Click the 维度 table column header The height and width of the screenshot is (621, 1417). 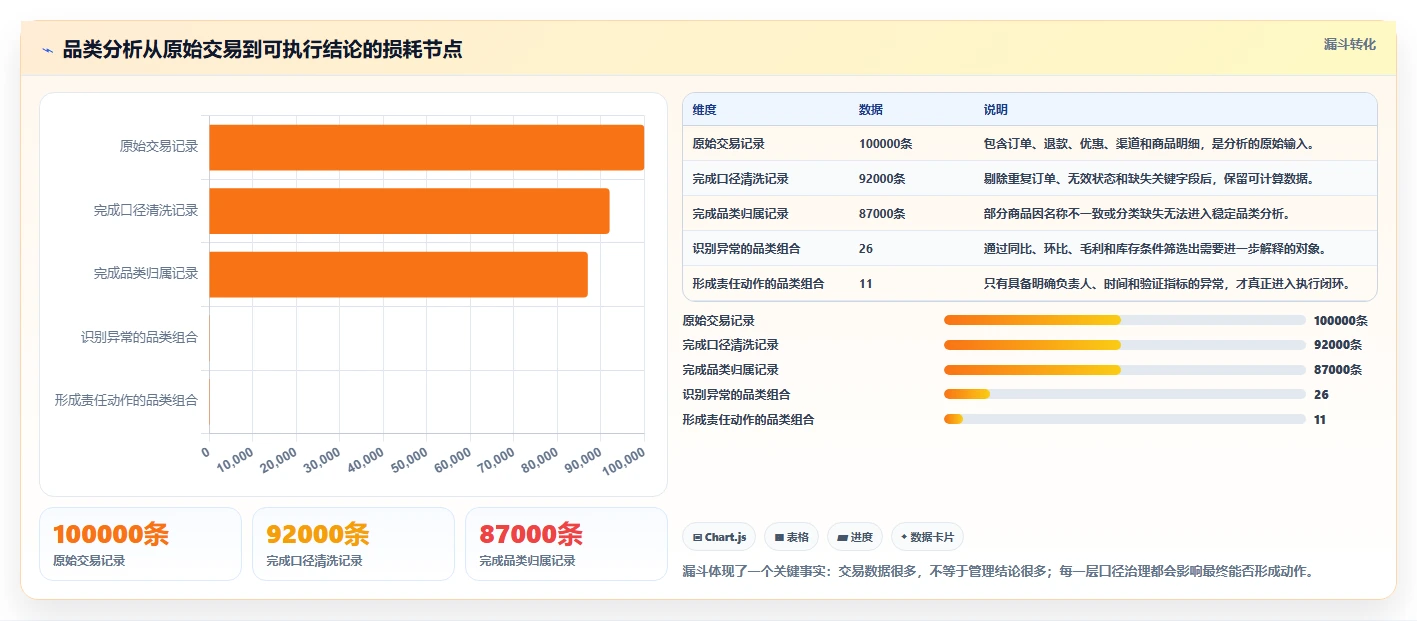704,110
